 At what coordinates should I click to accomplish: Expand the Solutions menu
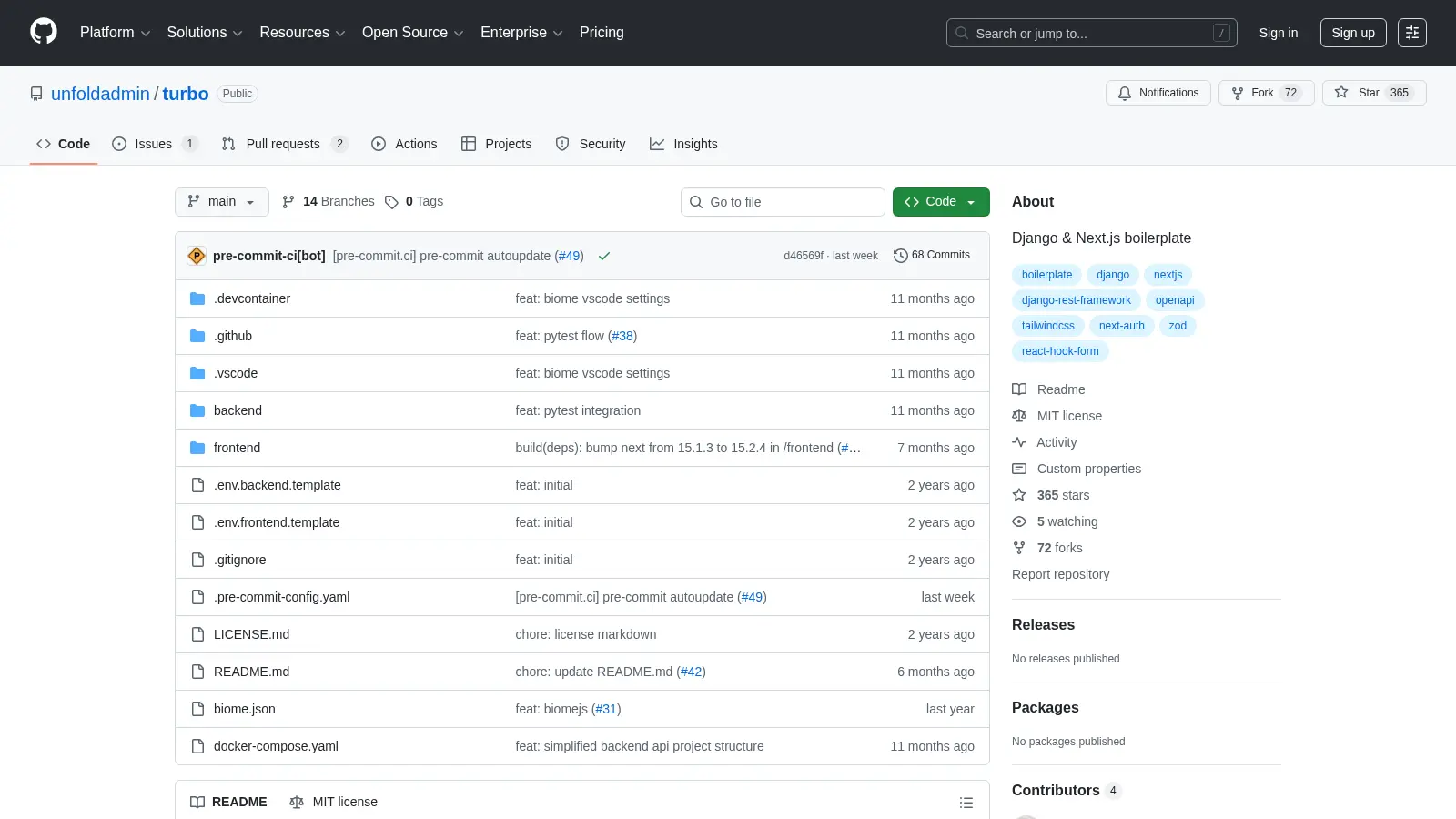click(205, 33)
